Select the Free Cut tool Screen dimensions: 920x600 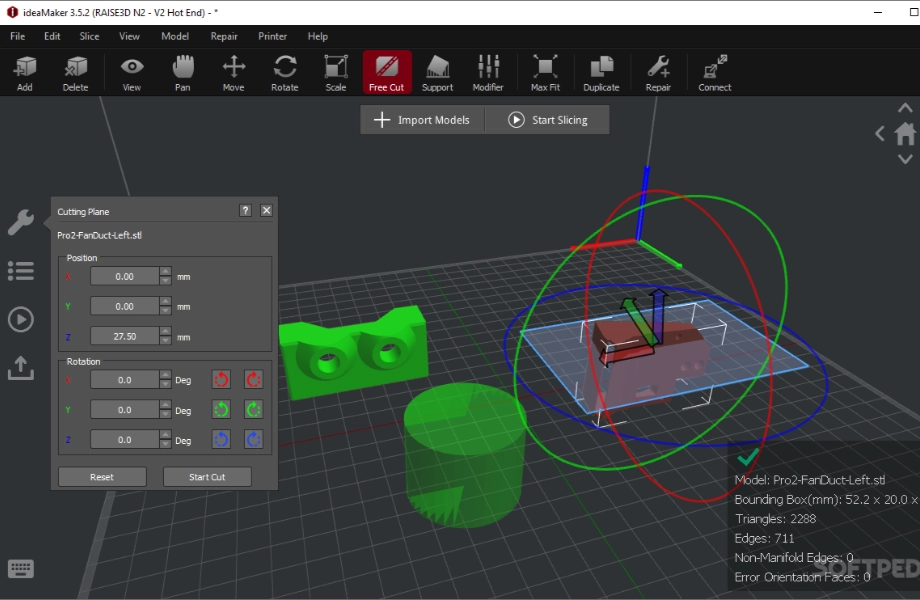[x=386, y=72]
